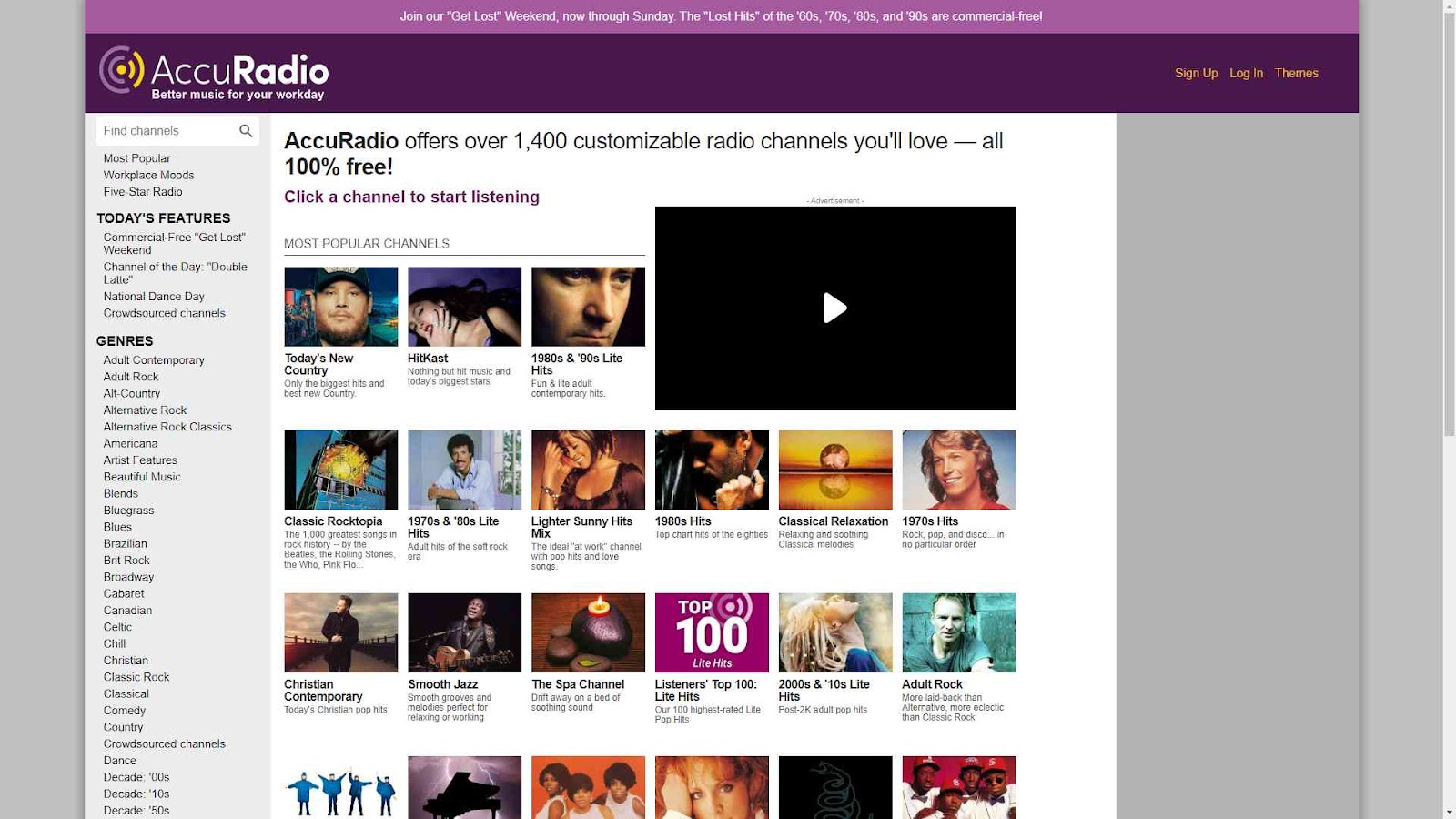Click the Today's New Country channel thumbnail

341,307
